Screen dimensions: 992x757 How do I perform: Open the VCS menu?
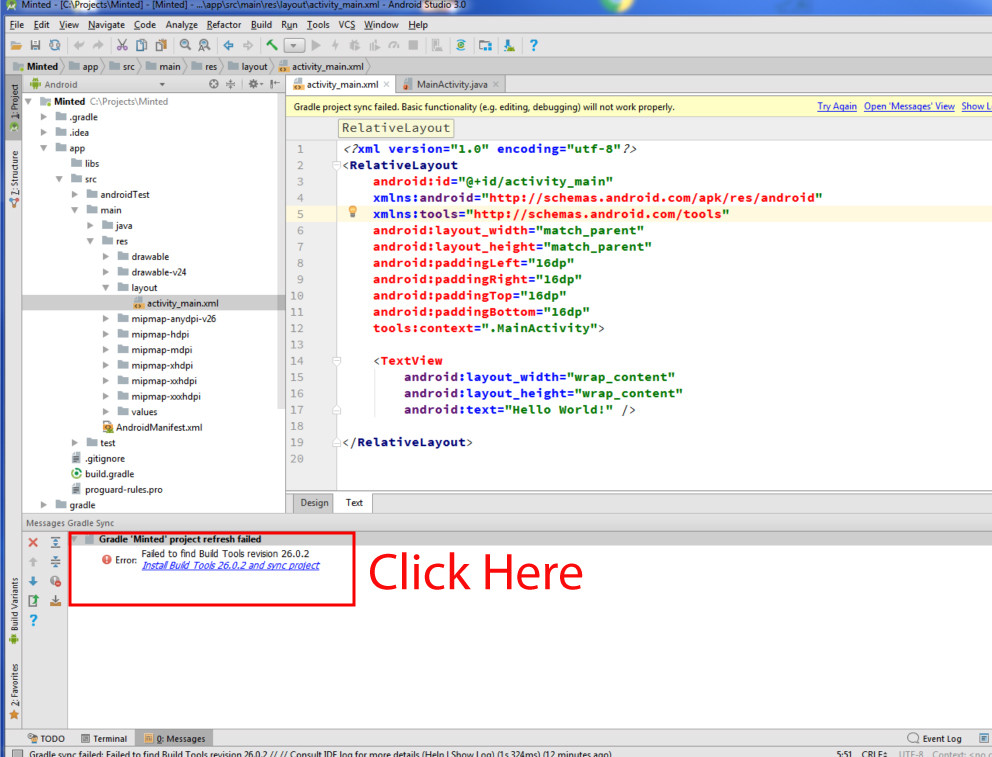(347, 25)
